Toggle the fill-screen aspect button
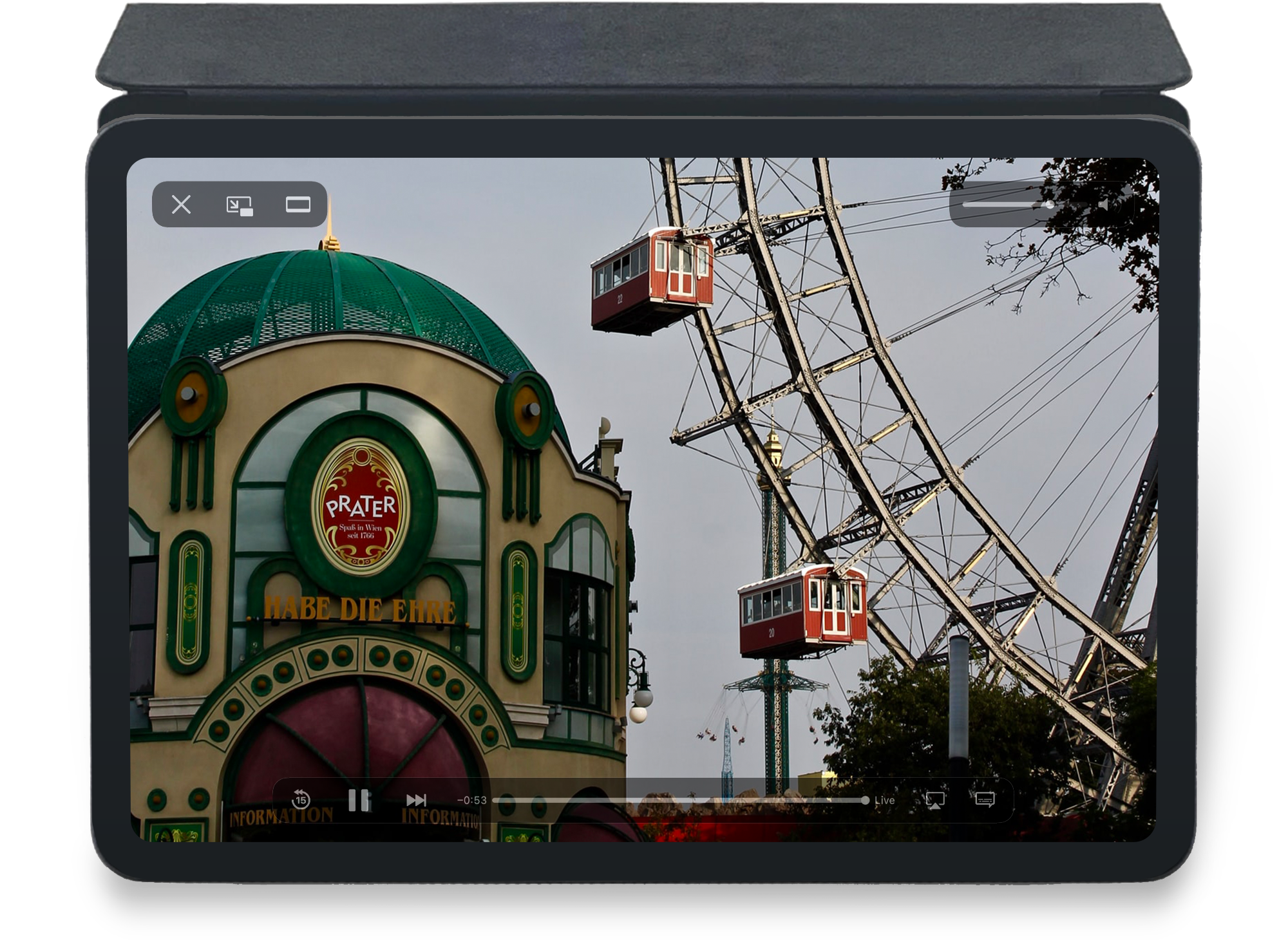The width and height of the screenshot is (1288, 940). pos(298,205)
